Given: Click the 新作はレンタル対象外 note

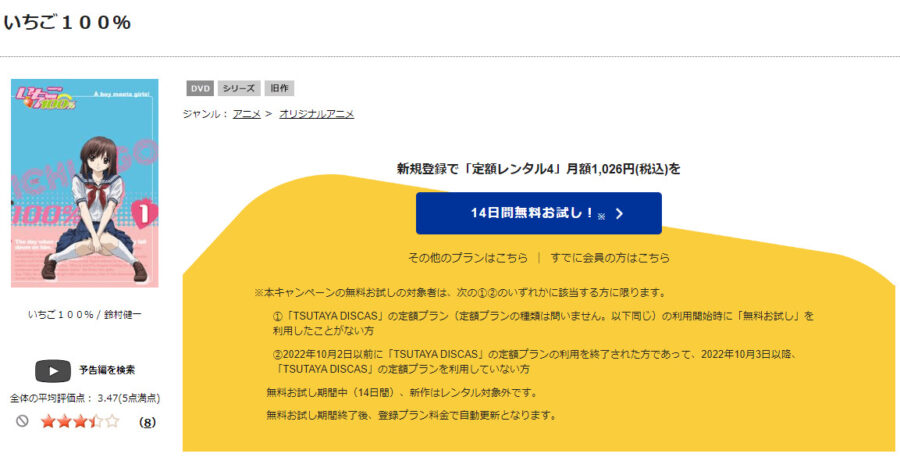Looking at the screenshot, I should tap(402, 393).
